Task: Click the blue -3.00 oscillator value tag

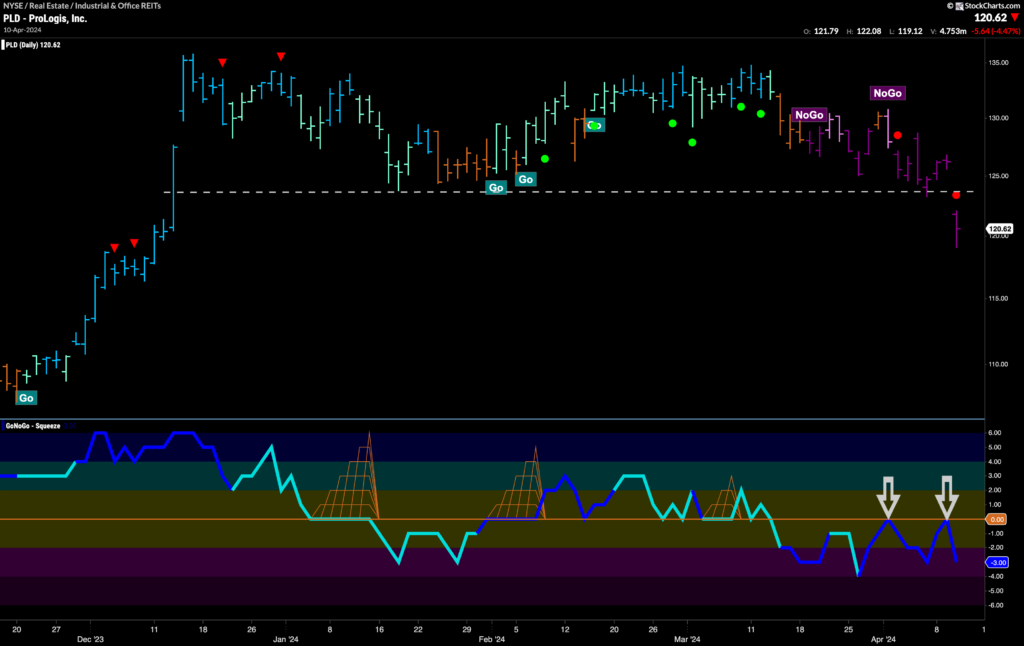Action: (995, 562)
